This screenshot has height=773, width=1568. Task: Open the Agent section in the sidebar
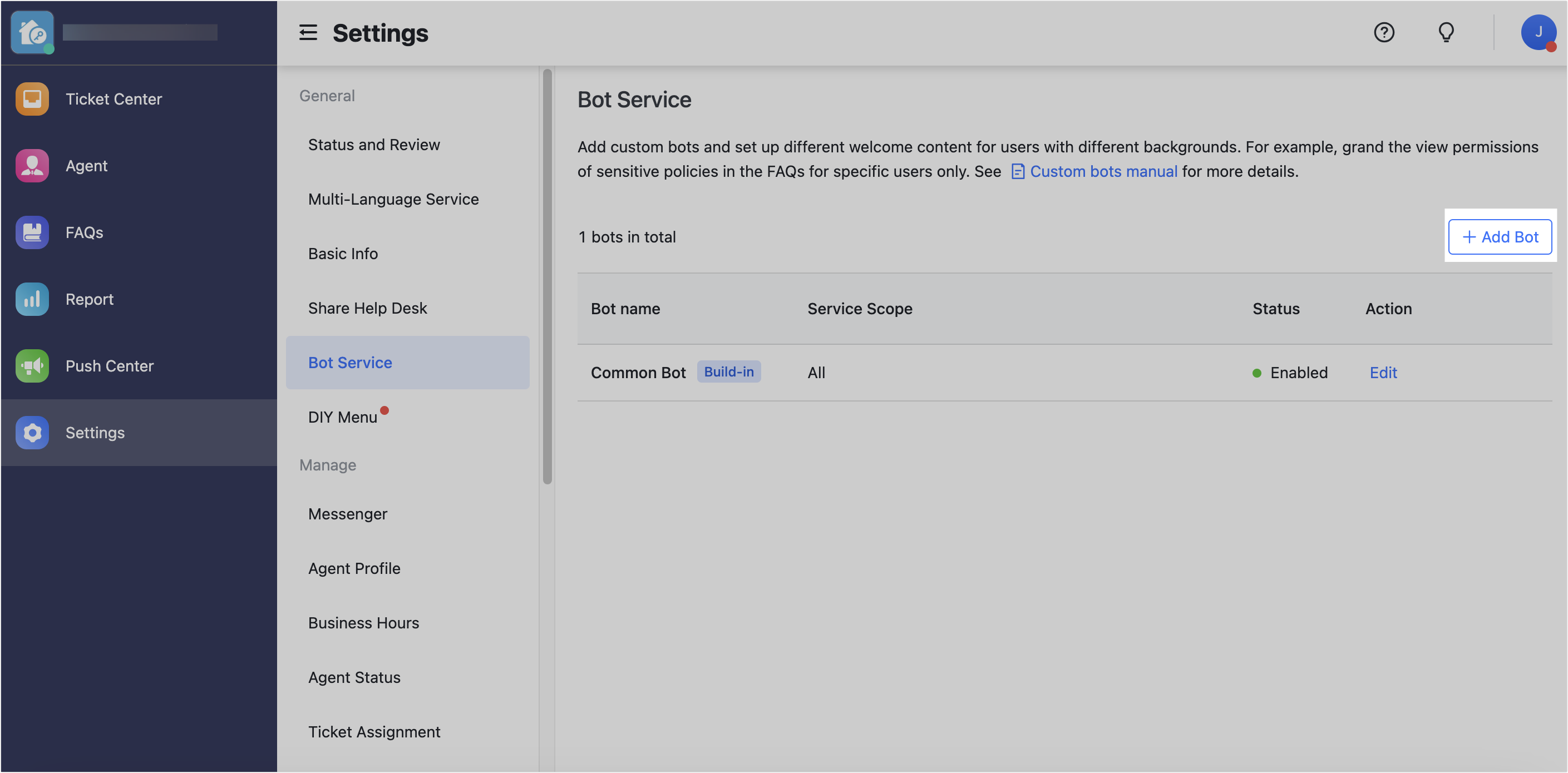tap(86, 165)
